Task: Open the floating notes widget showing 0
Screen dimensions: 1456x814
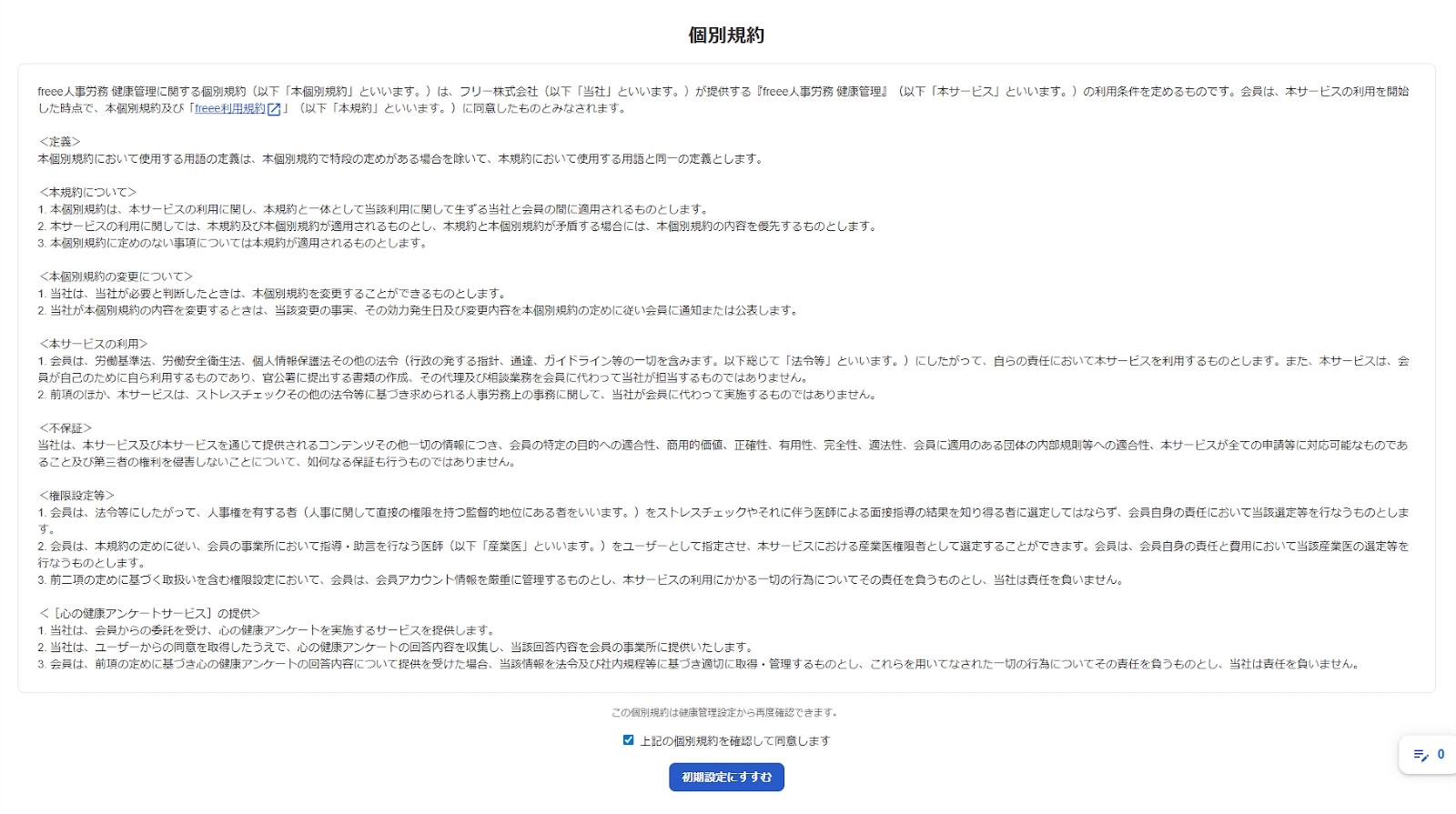Action: pos(1428,755)
